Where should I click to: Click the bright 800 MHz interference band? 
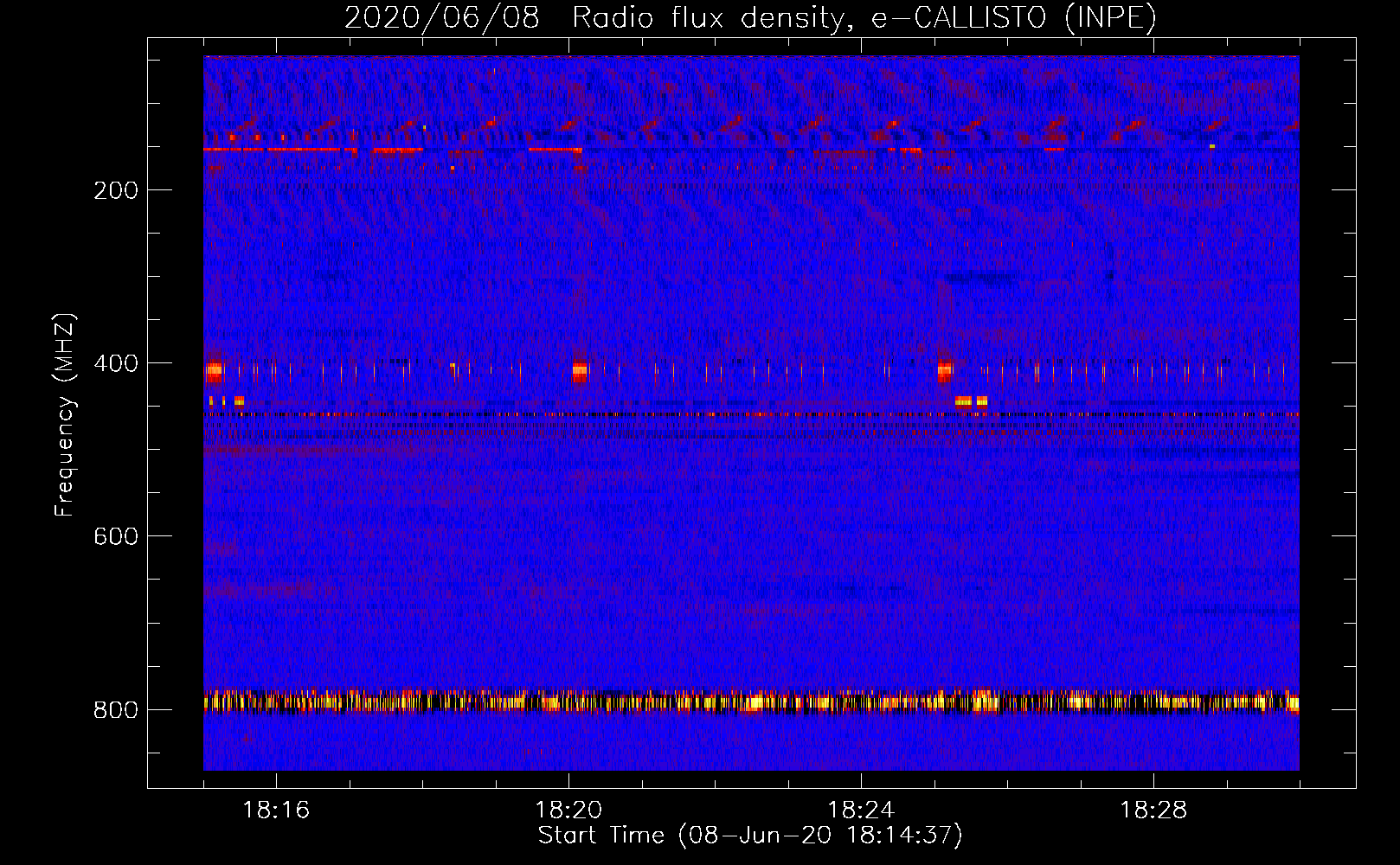click(751, 702)
